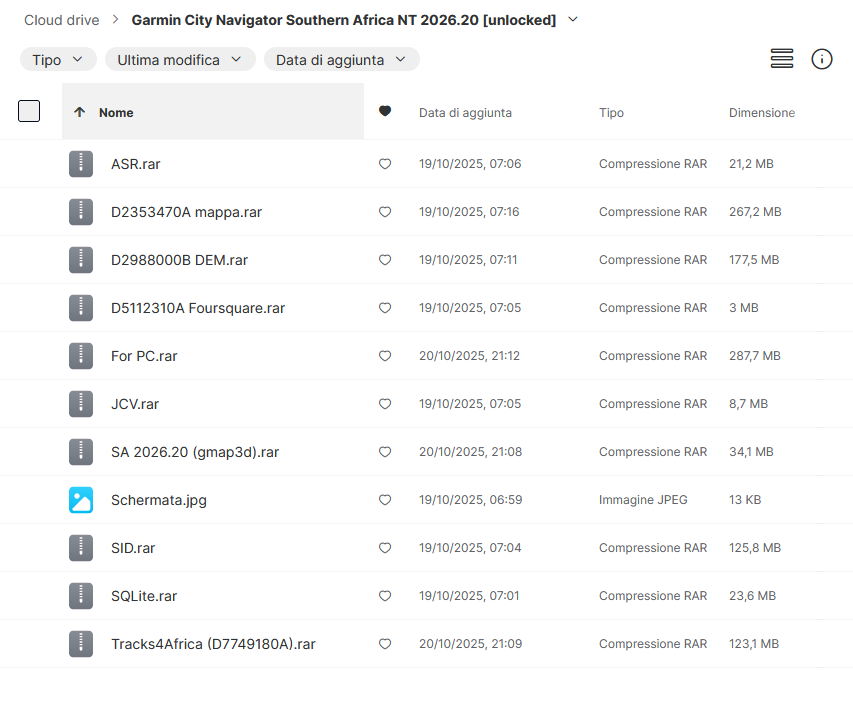Image resolution: width=853 pixels, height=701 pixels.
Task: Click the 13 KB size value
Action: (745, 500)
